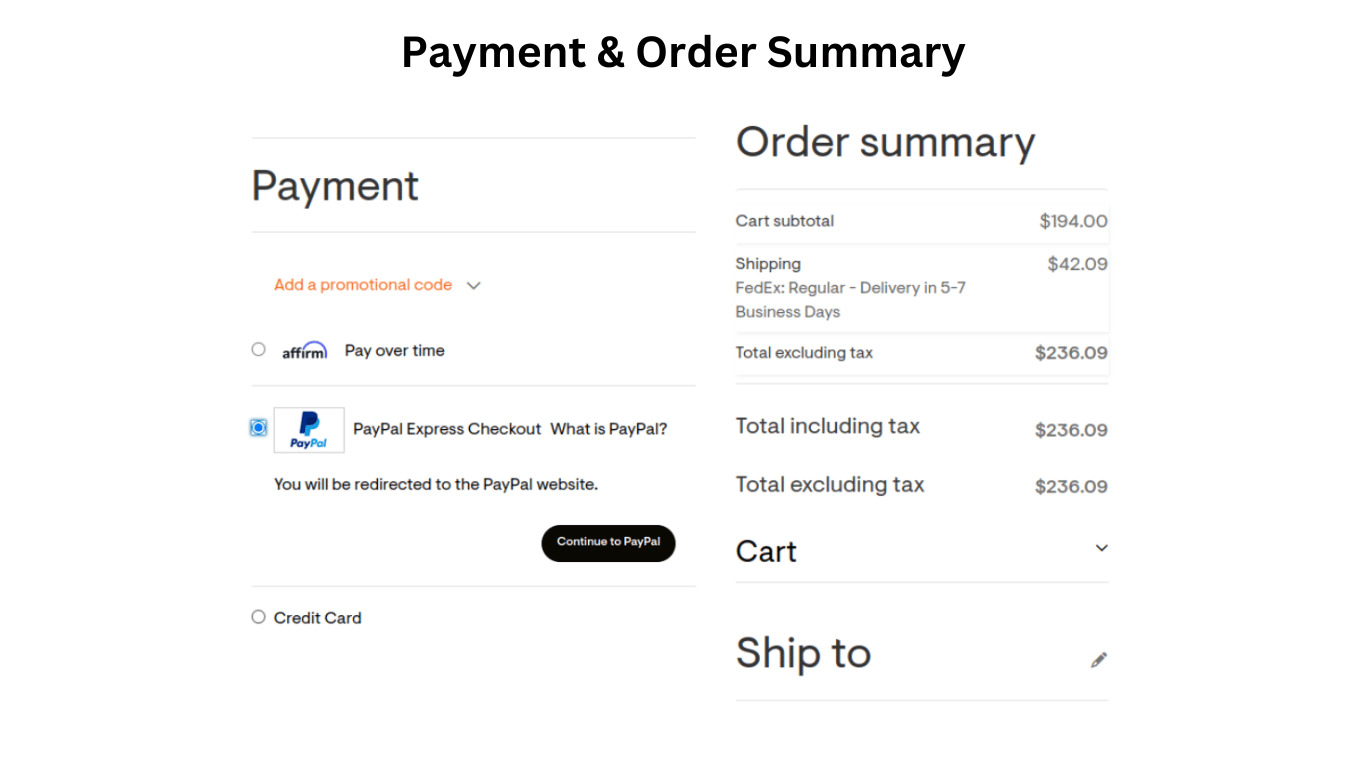Click the Affirm logo
This screenshot has height=768, width=1366.
(304, 351)
